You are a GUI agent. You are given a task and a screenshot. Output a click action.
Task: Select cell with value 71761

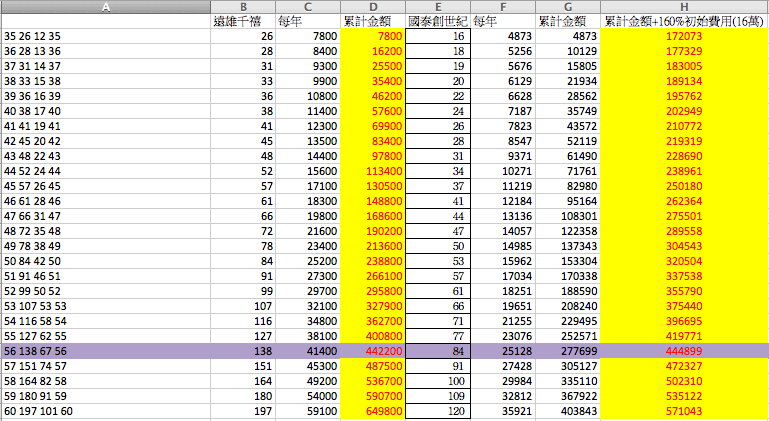[x=568, y=171]
